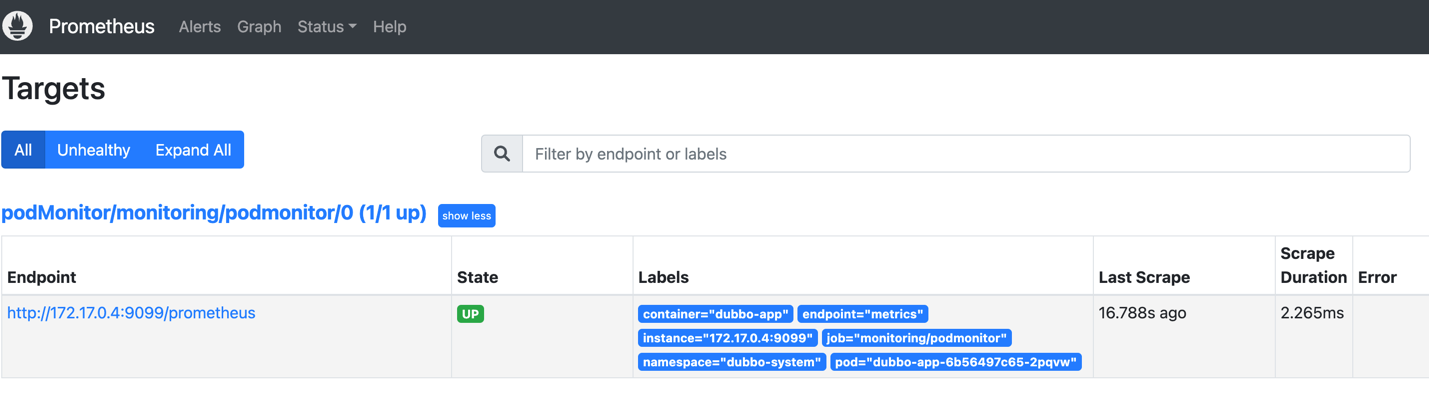Click the green UP state badge
This screenshot has height=405, width=1429.
tap(470, 314)
